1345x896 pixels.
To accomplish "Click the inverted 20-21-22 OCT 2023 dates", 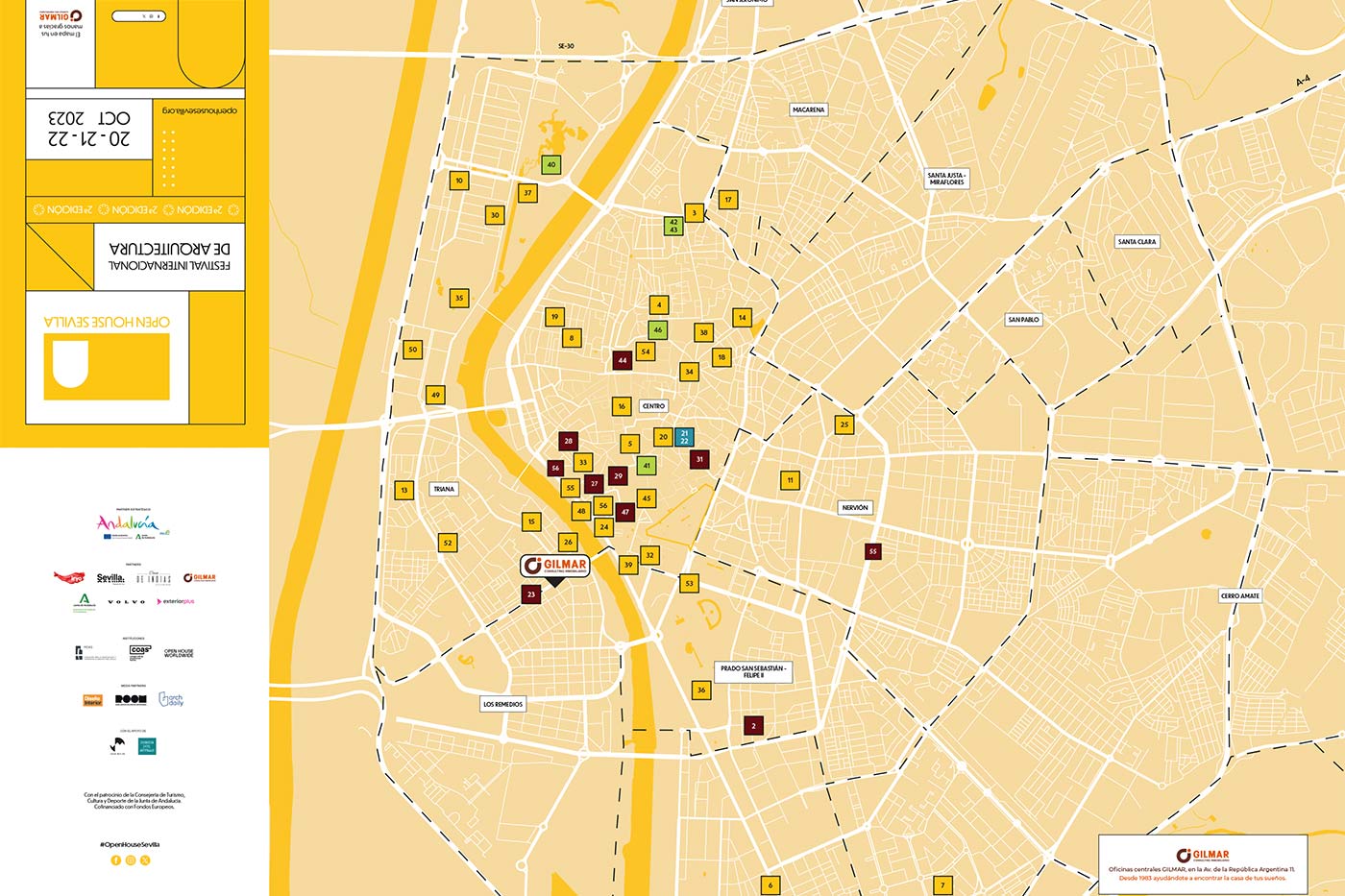I will coord(89,129).
